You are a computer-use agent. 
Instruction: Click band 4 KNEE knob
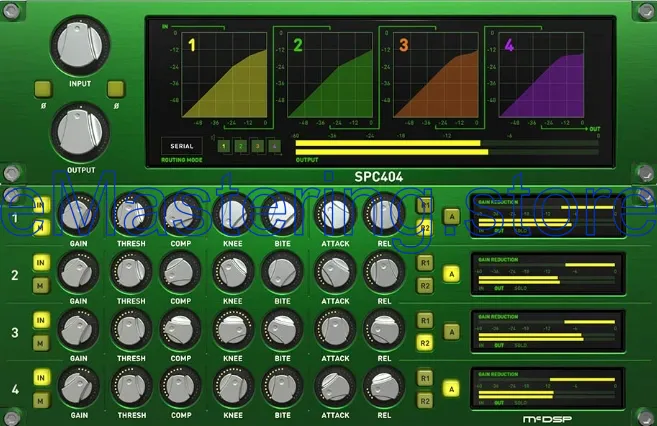tap(233, 387)
